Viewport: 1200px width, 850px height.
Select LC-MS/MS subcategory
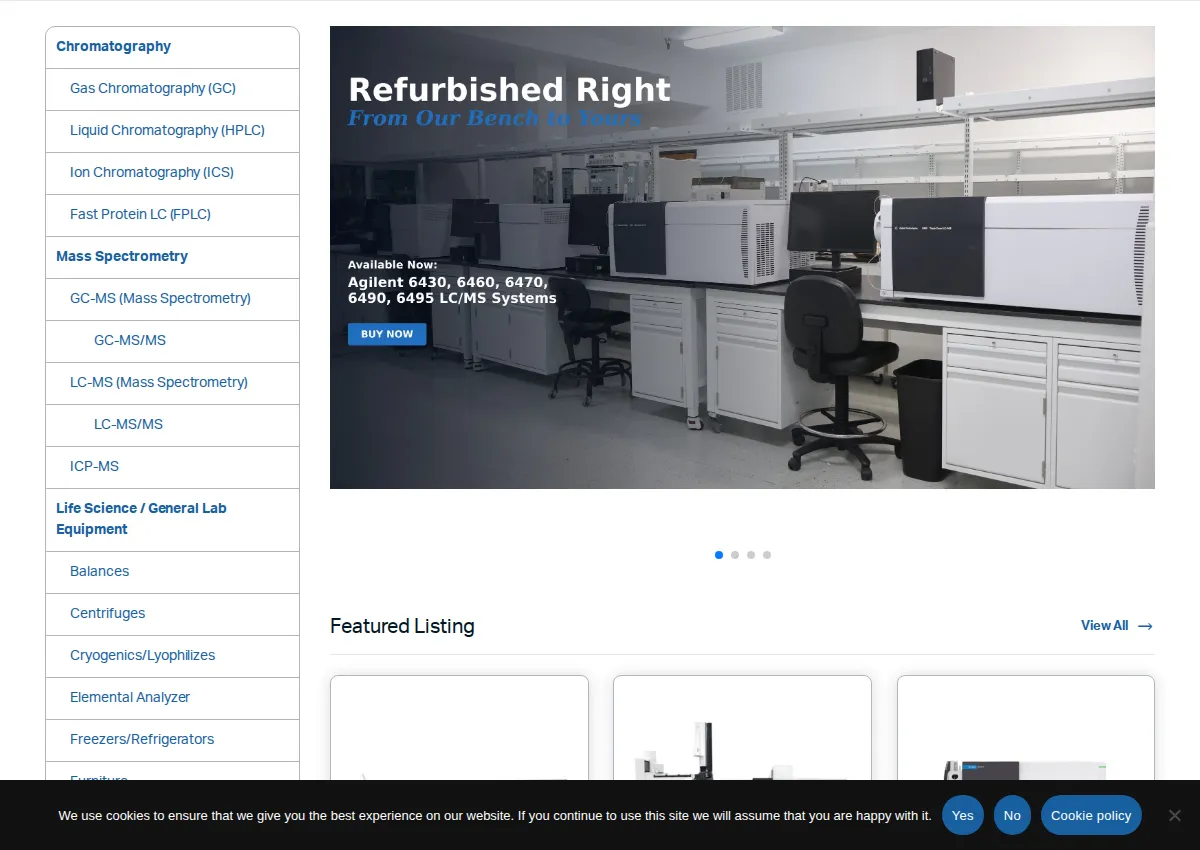point(128,425)
